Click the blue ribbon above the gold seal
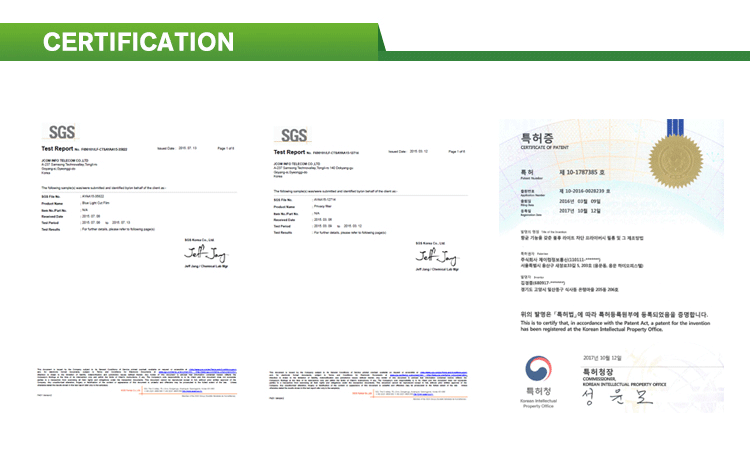The image size is (750, 453). [675, 127]
